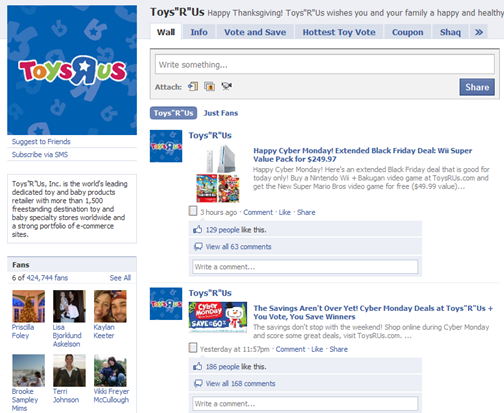Click Subscribe via SMS link

coord(40,154)
